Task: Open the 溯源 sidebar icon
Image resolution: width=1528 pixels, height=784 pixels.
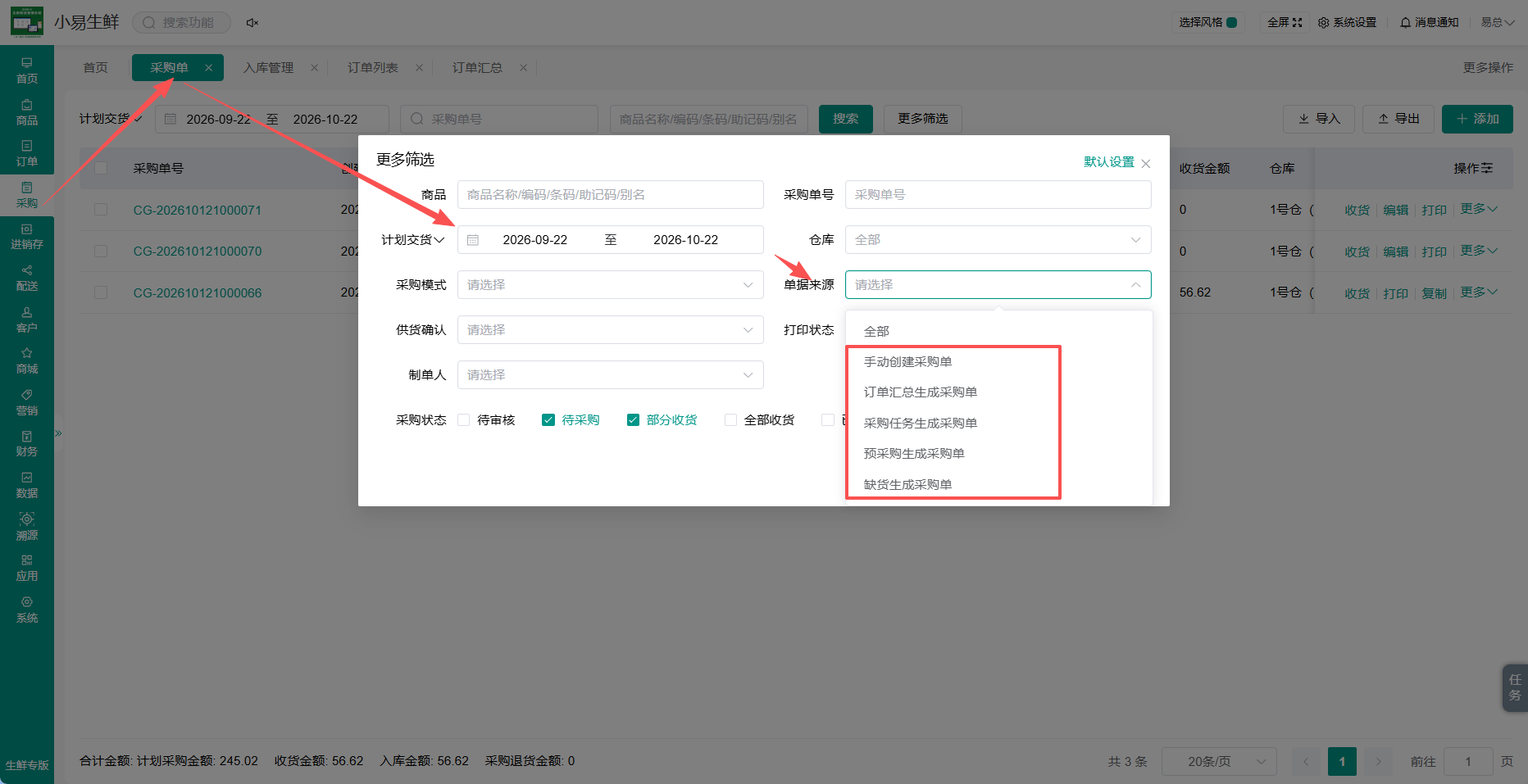Action: coord(27,527)
